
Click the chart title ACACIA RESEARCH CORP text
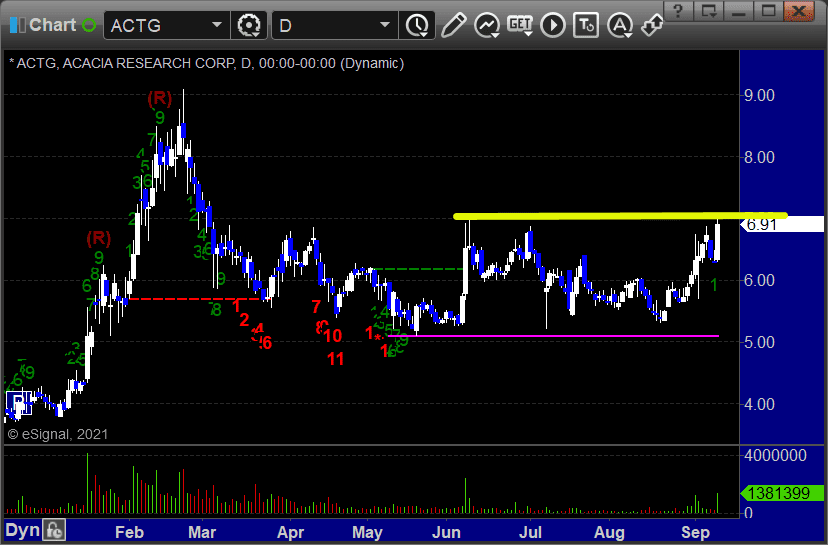pos(149,63)
